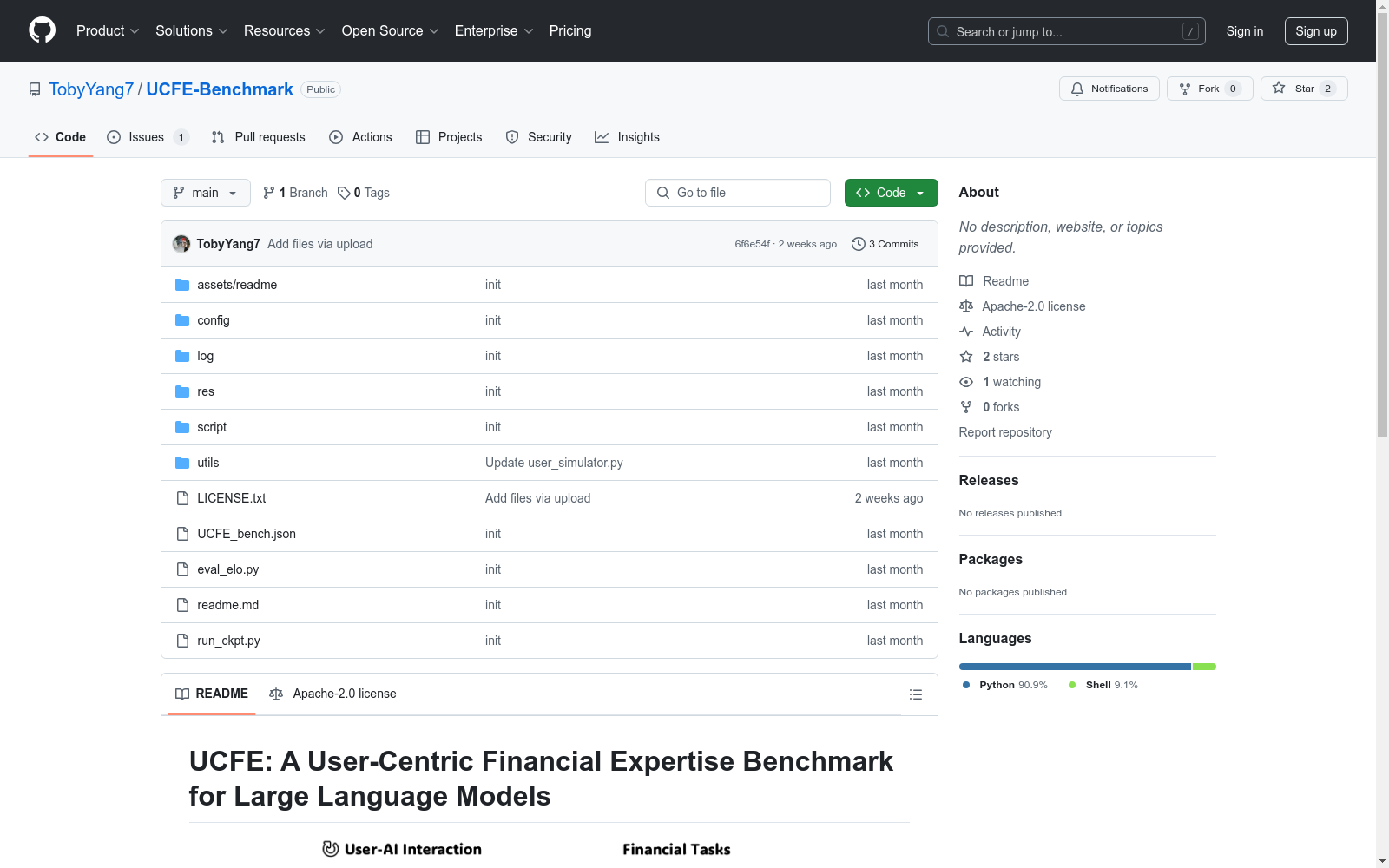Screen dimensions: 1389x868
Task: Expand the Product menu
Action: [x=108, y=30]
